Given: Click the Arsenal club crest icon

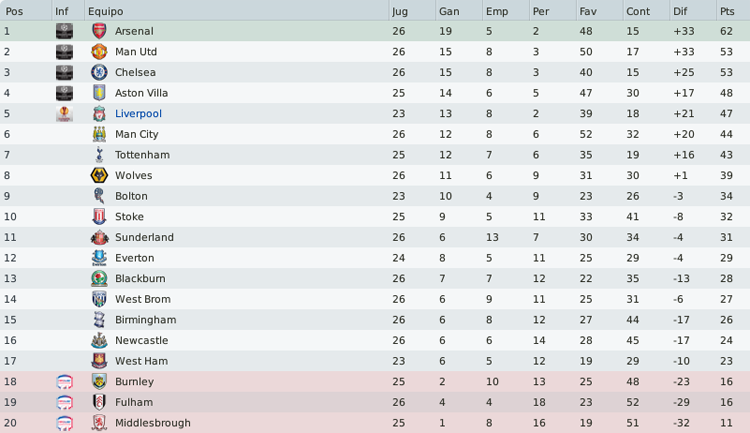Looking at the screenshot, I should click(x=99, y=31).
